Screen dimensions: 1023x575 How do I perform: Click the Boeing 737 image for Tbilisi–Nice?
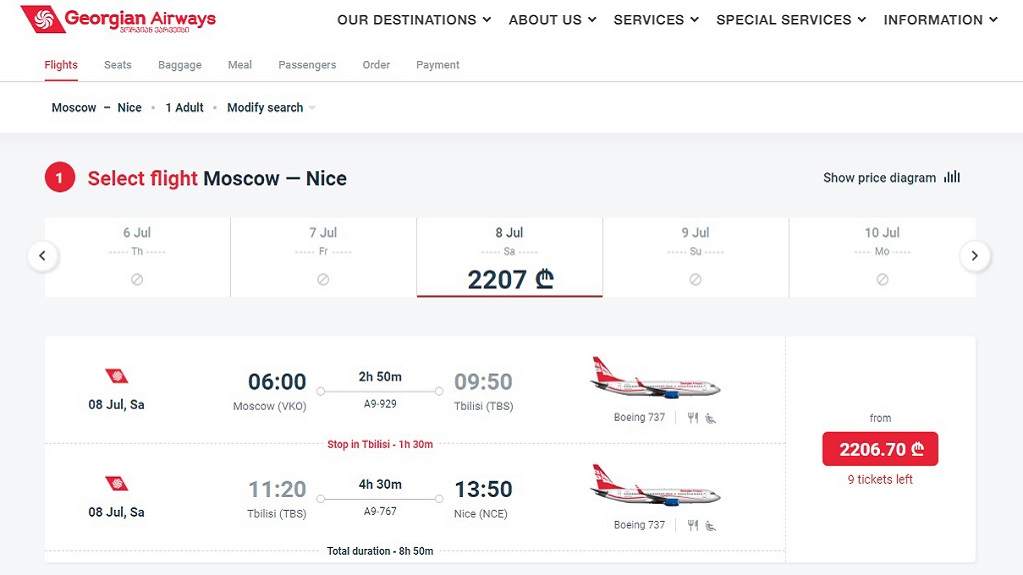click(x=655, y=486)
